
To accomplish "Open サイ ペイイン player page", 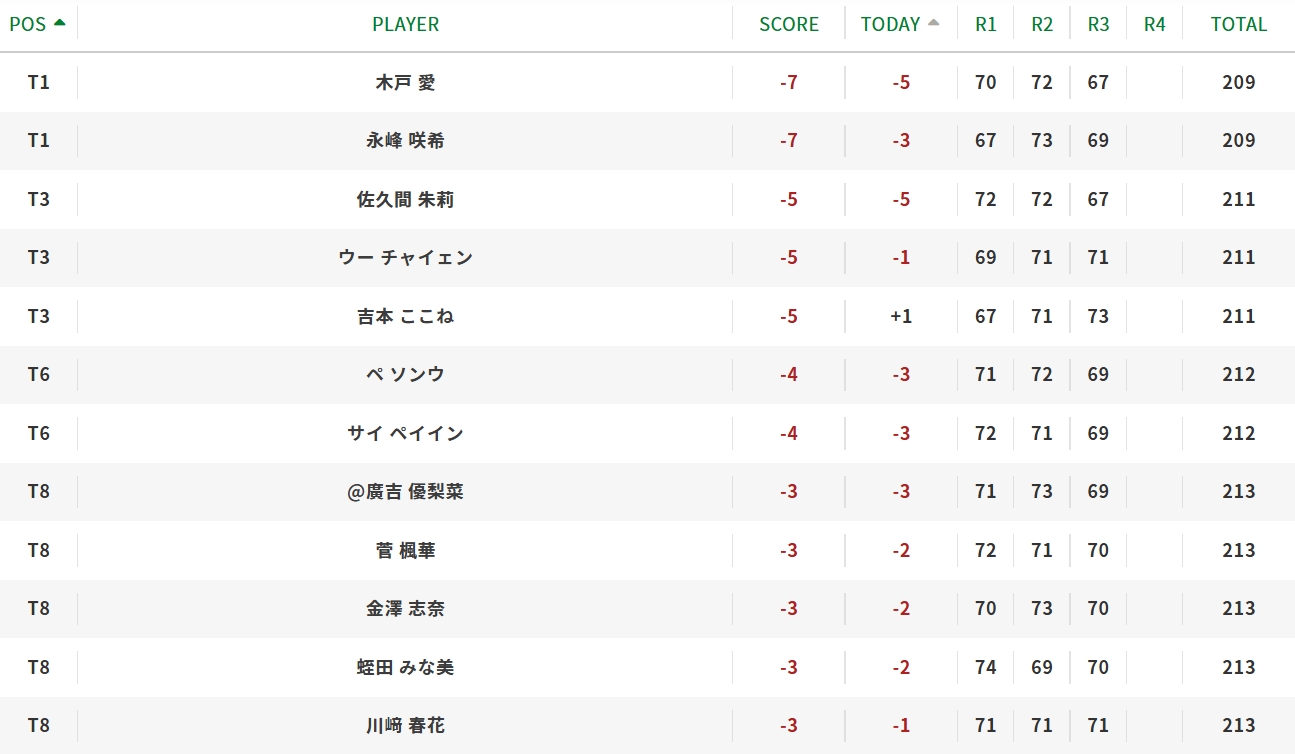I will [x=405, y=433].
